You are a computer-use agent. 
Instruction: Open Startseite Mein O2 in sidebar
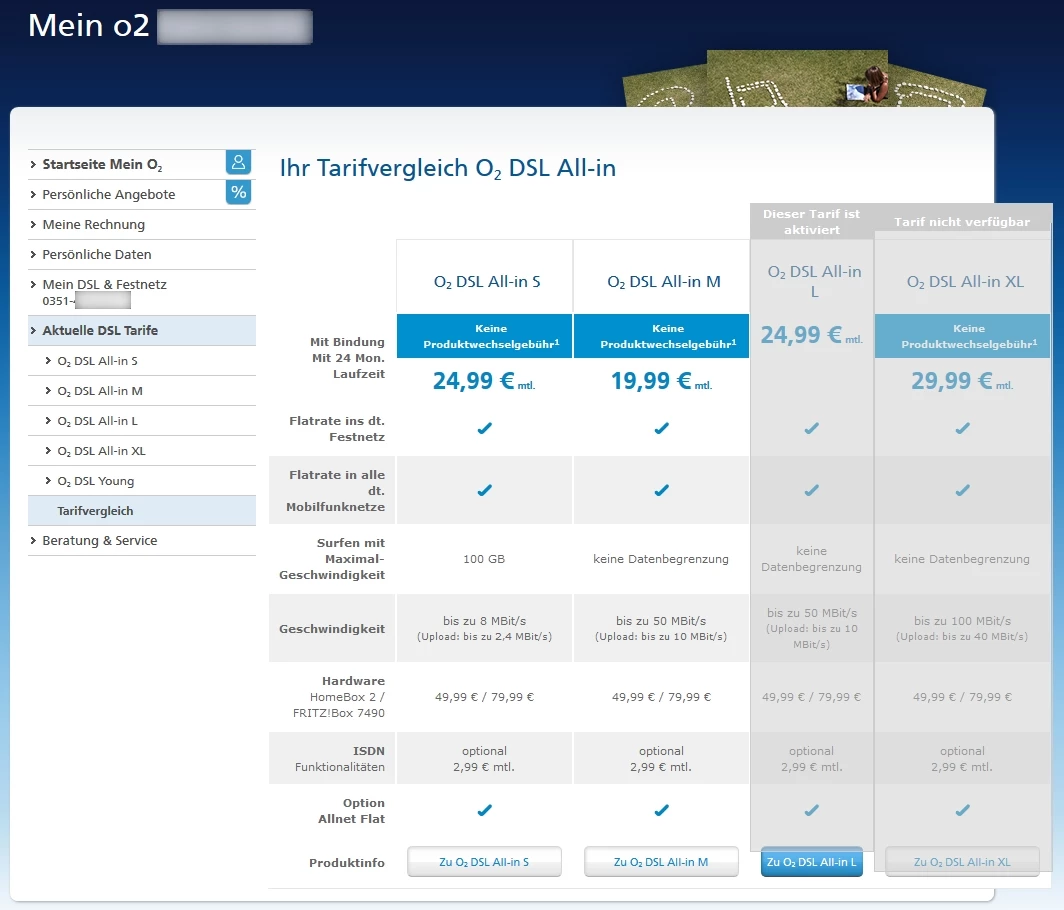[102, 164]
